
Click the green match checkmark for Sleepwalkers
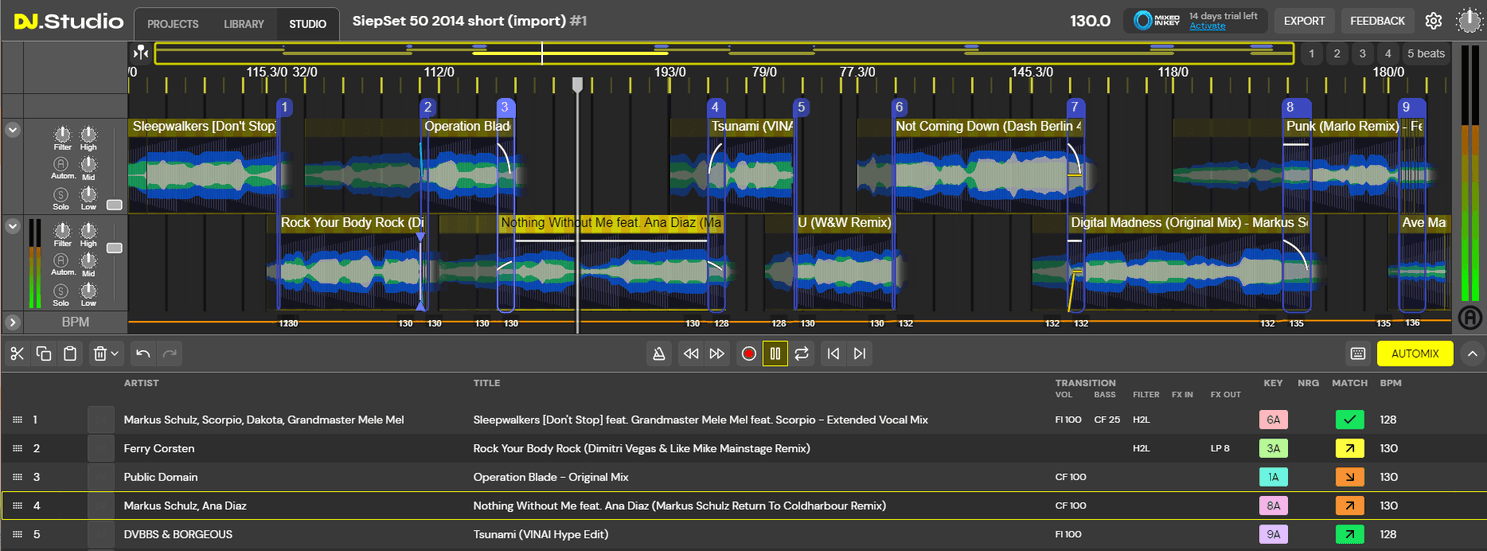(1350, 420)
